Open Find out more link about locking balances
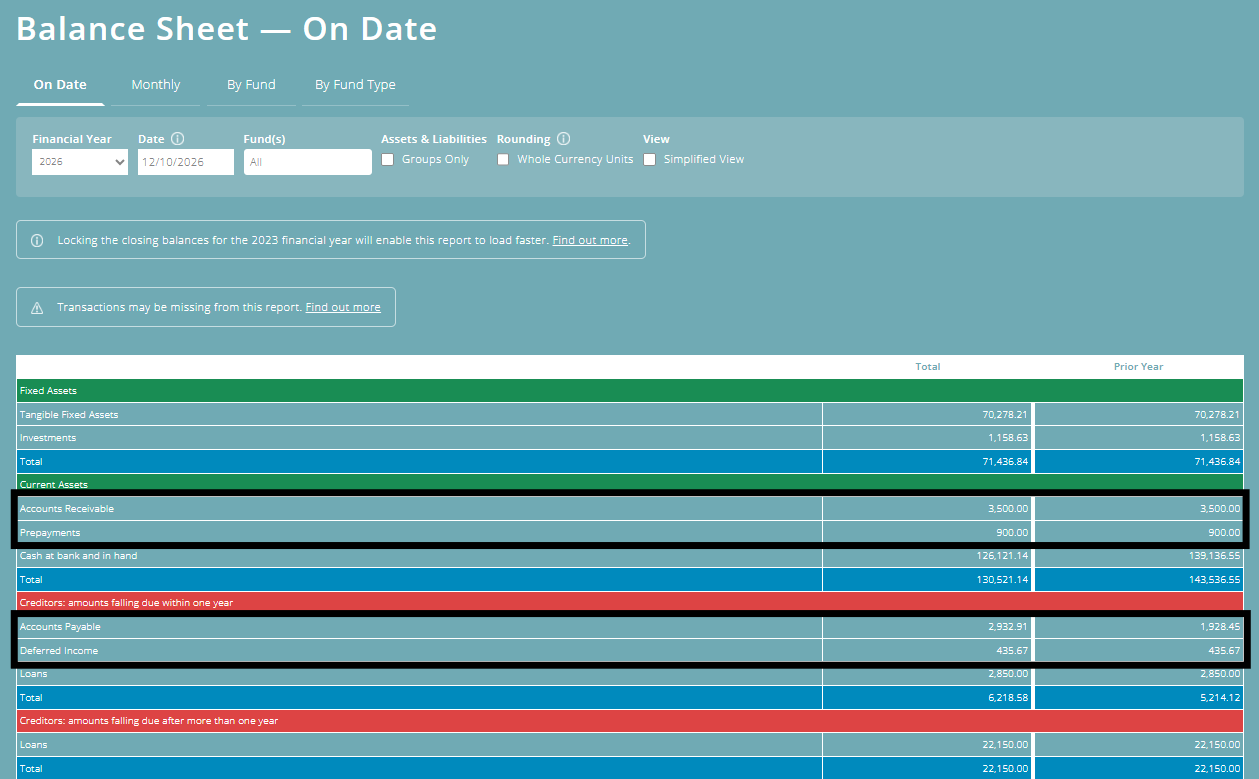The image size is (1259, 779). pyautogui.click(x=590, y=241)
